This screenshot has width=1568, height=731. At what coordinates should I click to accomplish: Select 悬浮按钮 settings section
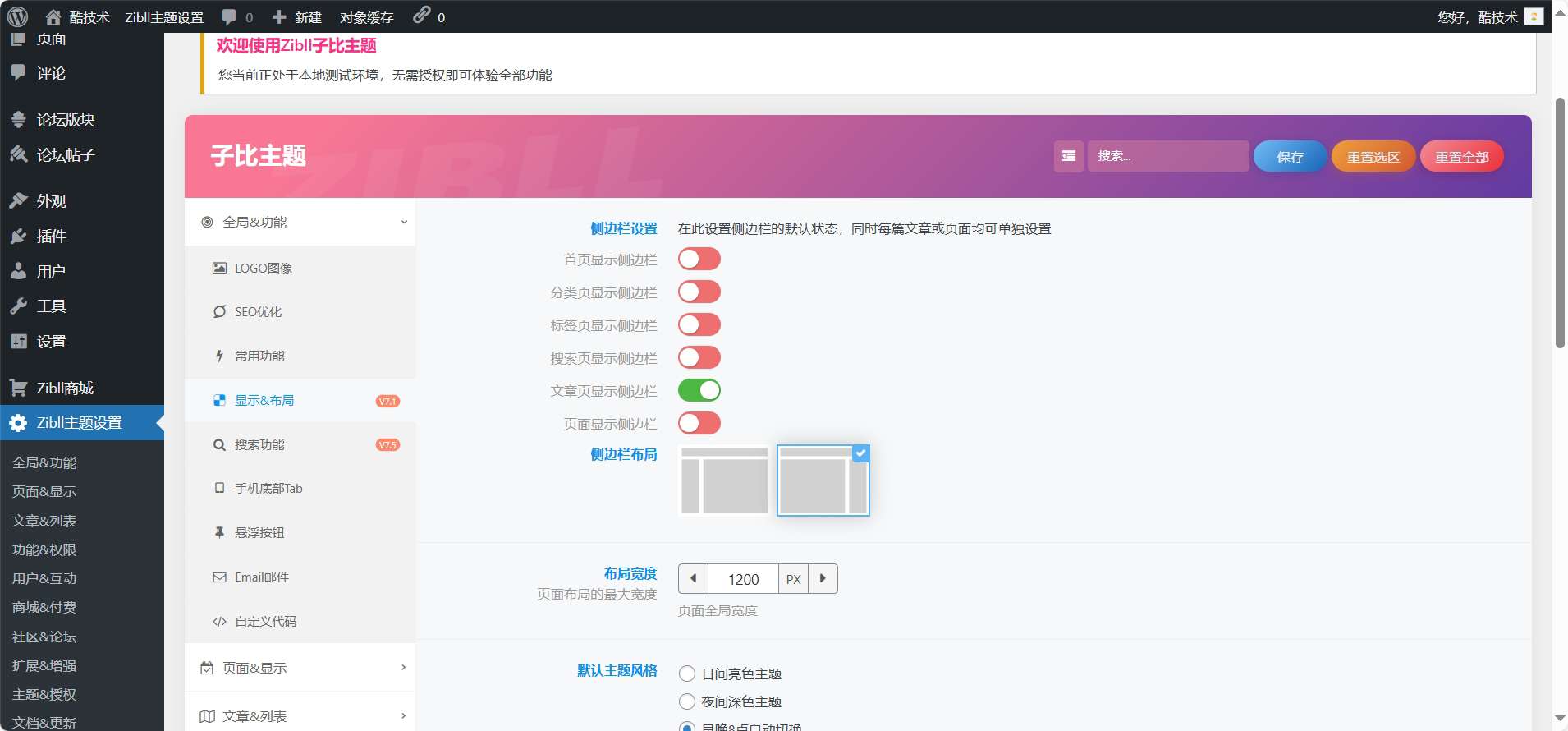[x=300, y=533]
